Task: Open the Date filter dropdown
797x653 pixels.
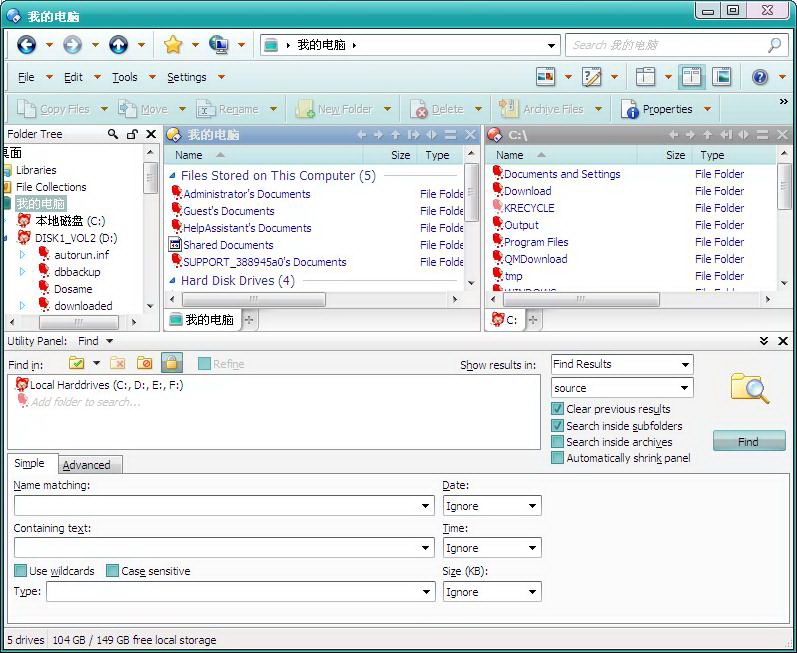Action: click(x=491, y=506)
